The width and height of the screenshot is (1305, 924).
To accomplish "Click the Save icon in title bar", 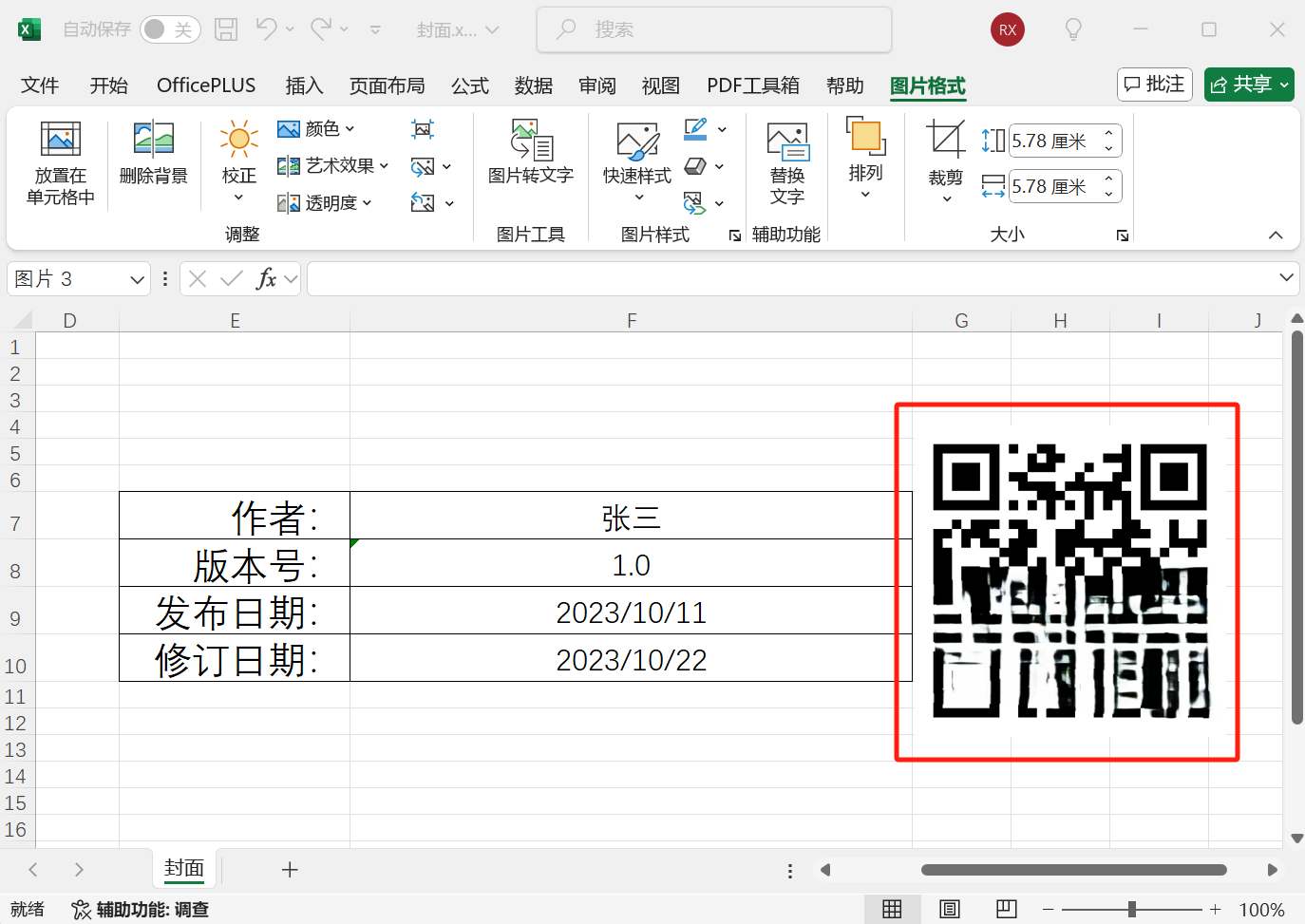I will pos(226,29).
